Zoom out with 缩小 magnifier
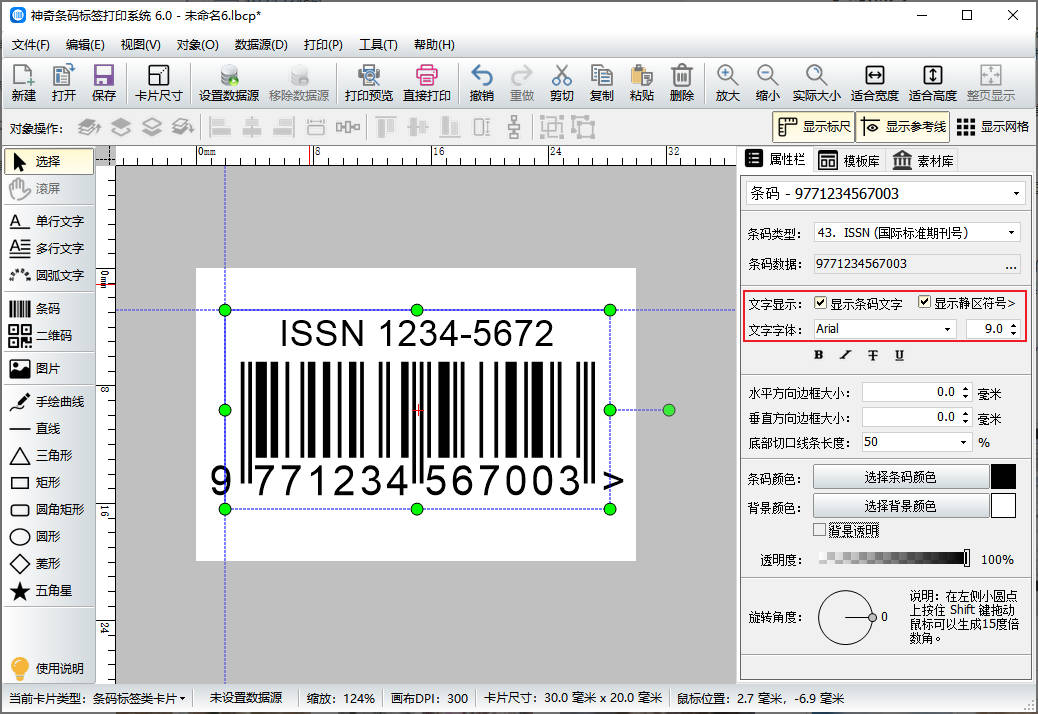The image size is (1038, 714). pos(767,83)
